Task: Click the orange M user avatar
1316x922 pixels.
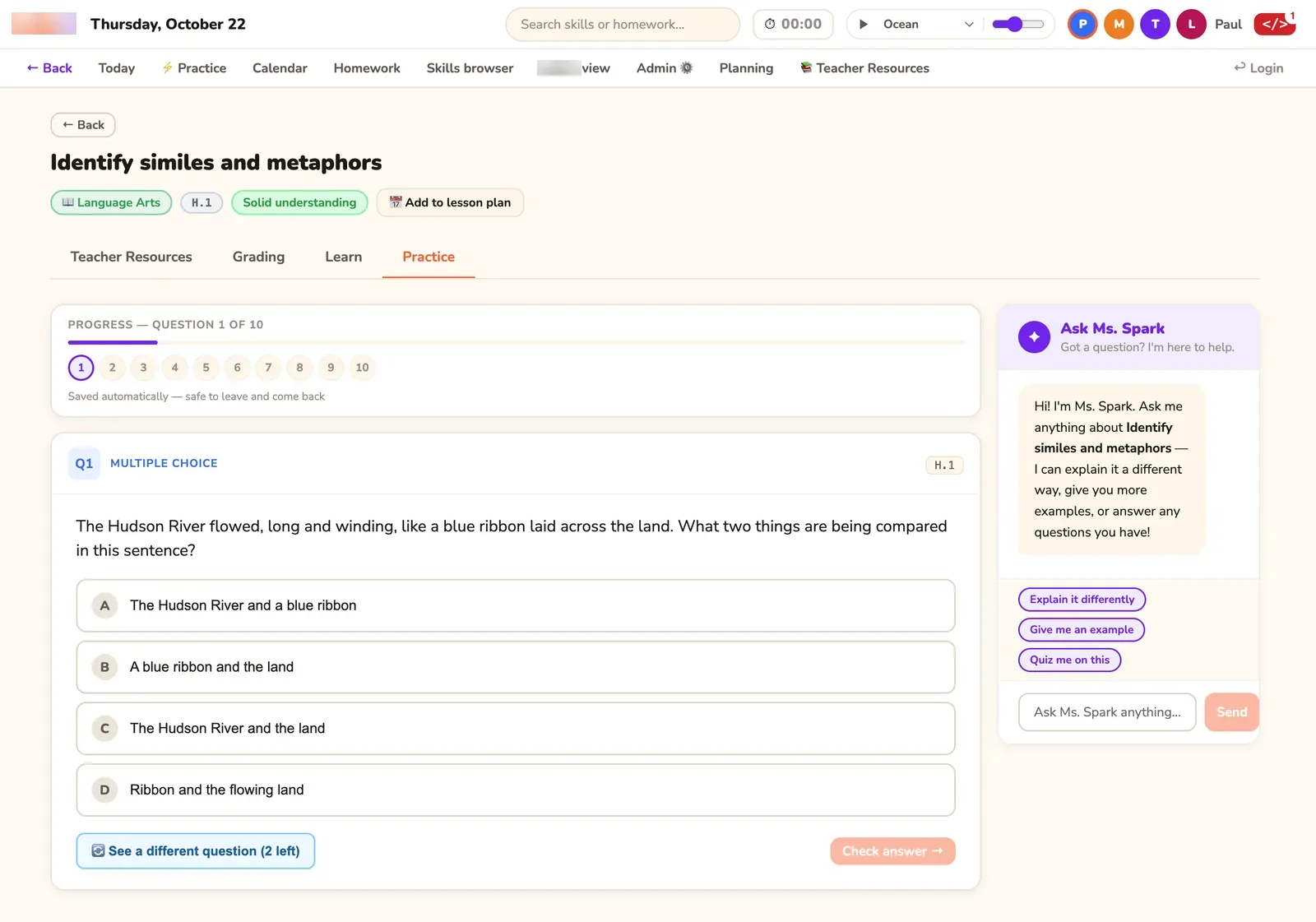Action: coord(1119,25)
